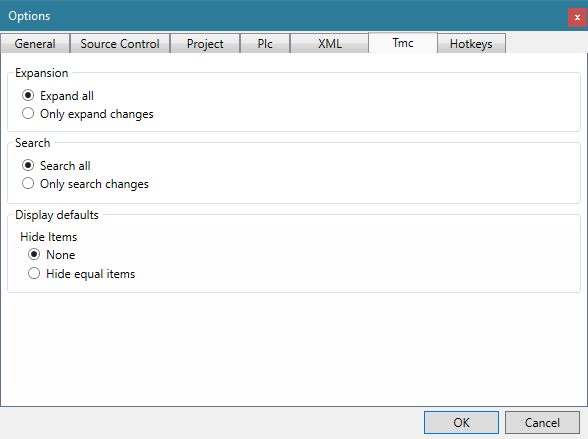Image resolution: width=588 pixels, height=439 pixels.
Task: Click the Display defaults group label
Action: pos(57,215)
